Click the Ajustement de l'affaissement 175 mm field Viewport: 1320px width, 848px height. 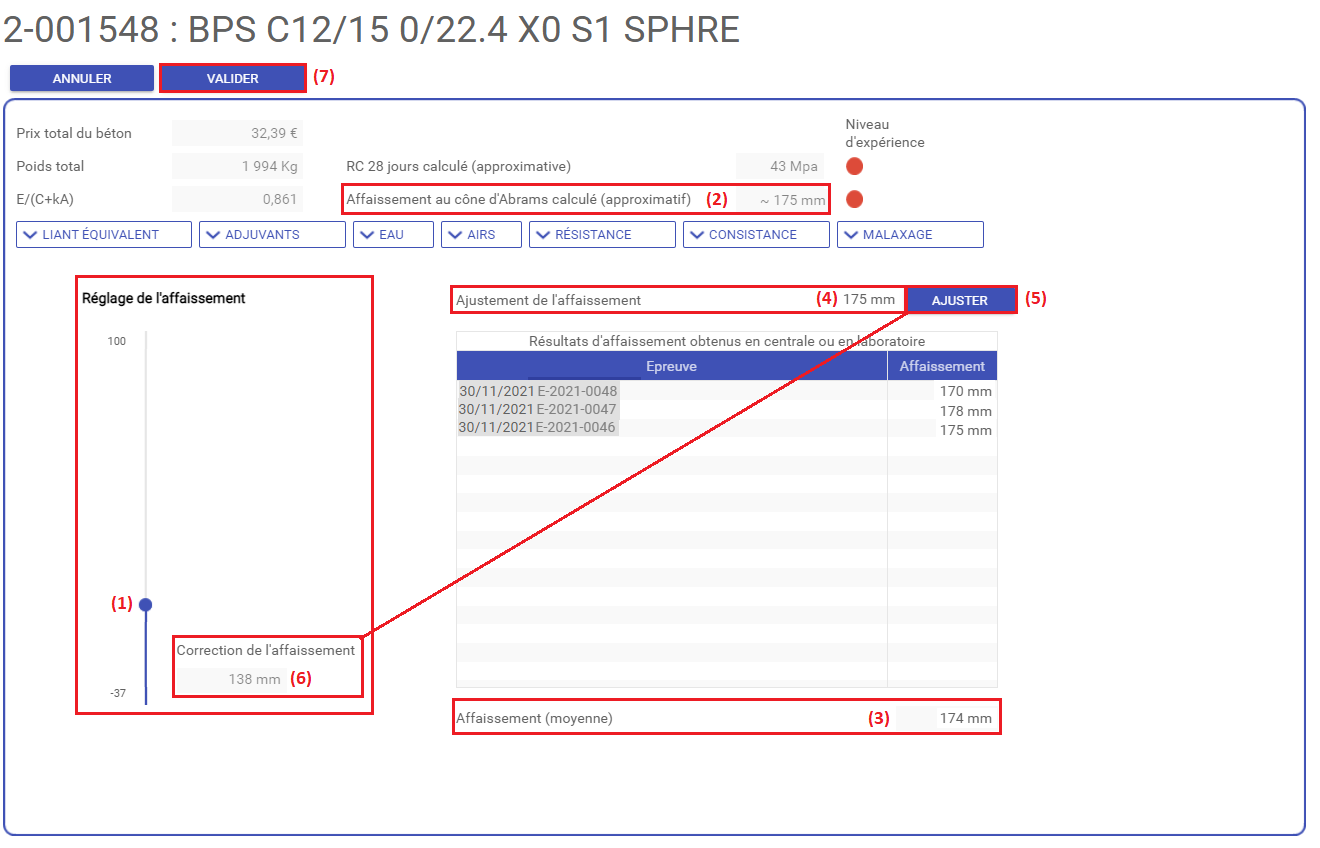pos(869,299)
